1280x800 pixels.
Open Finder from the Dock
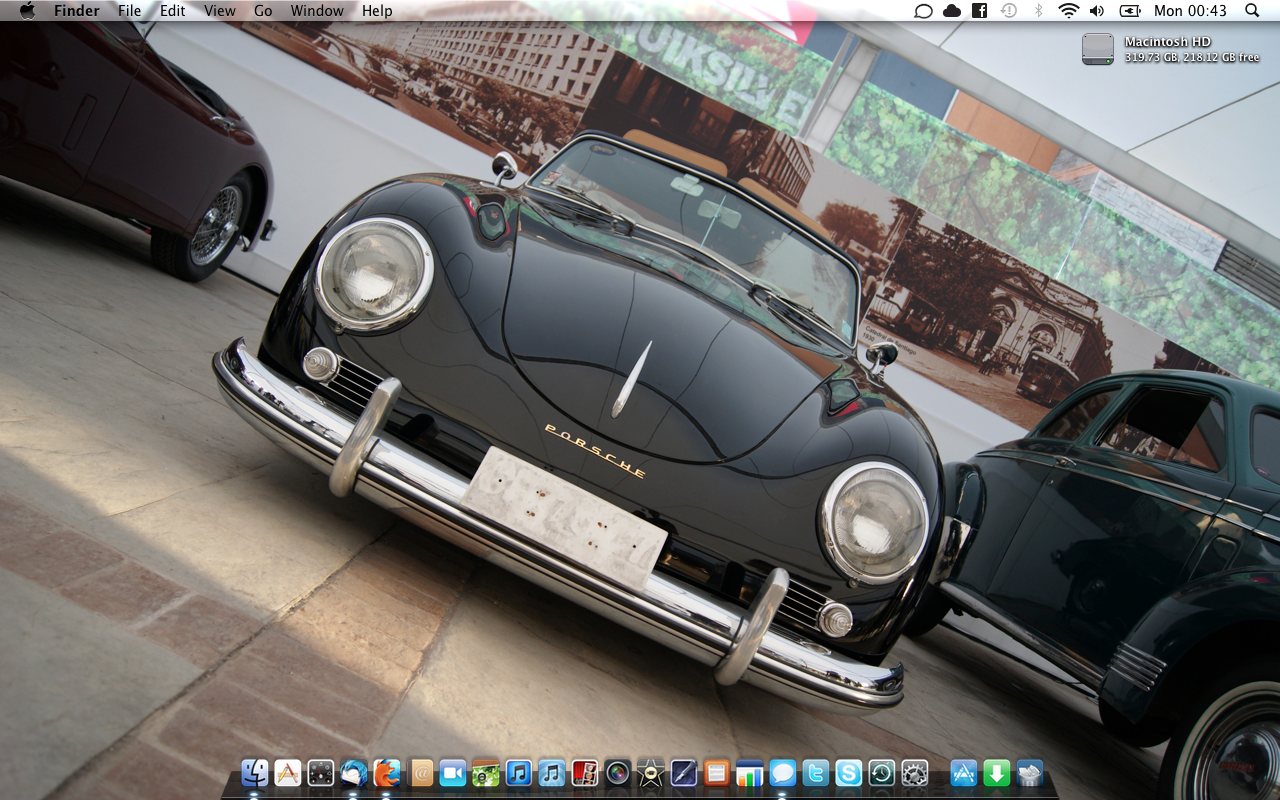pyautogui.click(x=255, y=773)
